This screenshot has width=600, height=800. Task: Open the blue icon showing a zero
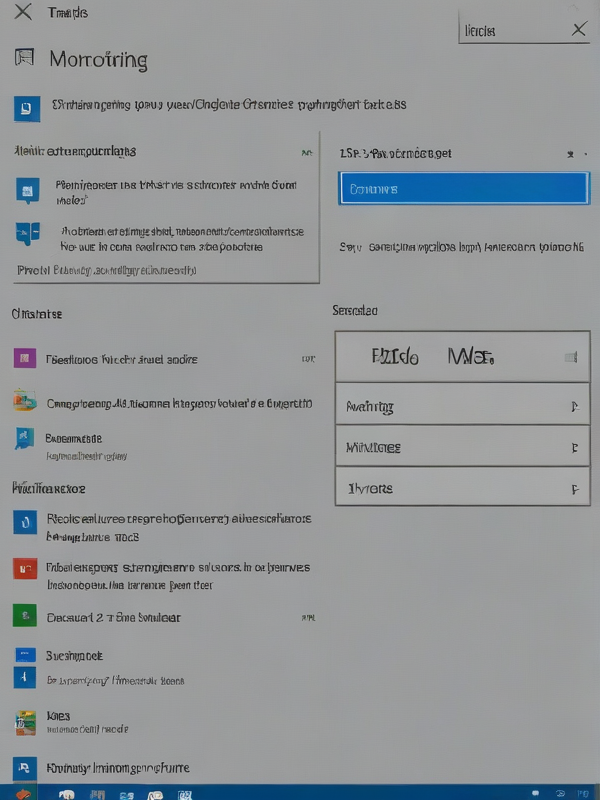(25, 522)
